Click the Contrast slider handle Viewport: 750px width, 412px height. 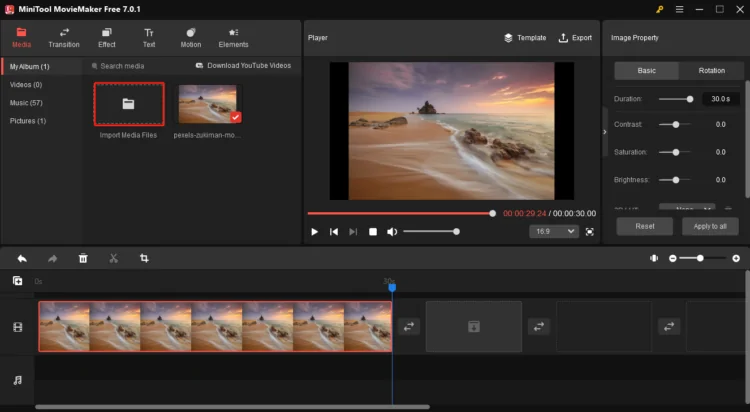click(676, 124)
